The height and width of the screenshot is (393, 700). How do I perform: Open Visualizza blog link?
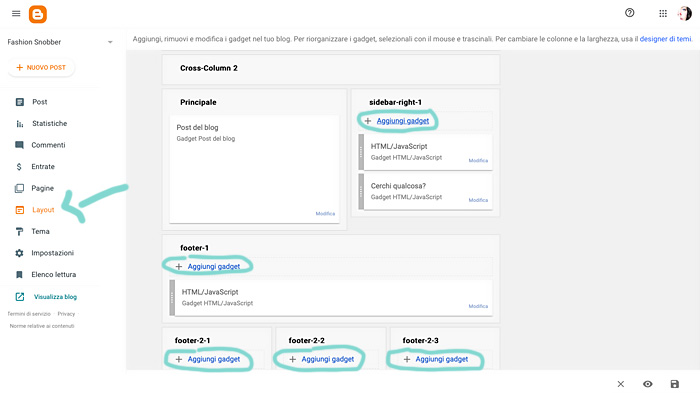pyautogui.click(x=55, y=297)
